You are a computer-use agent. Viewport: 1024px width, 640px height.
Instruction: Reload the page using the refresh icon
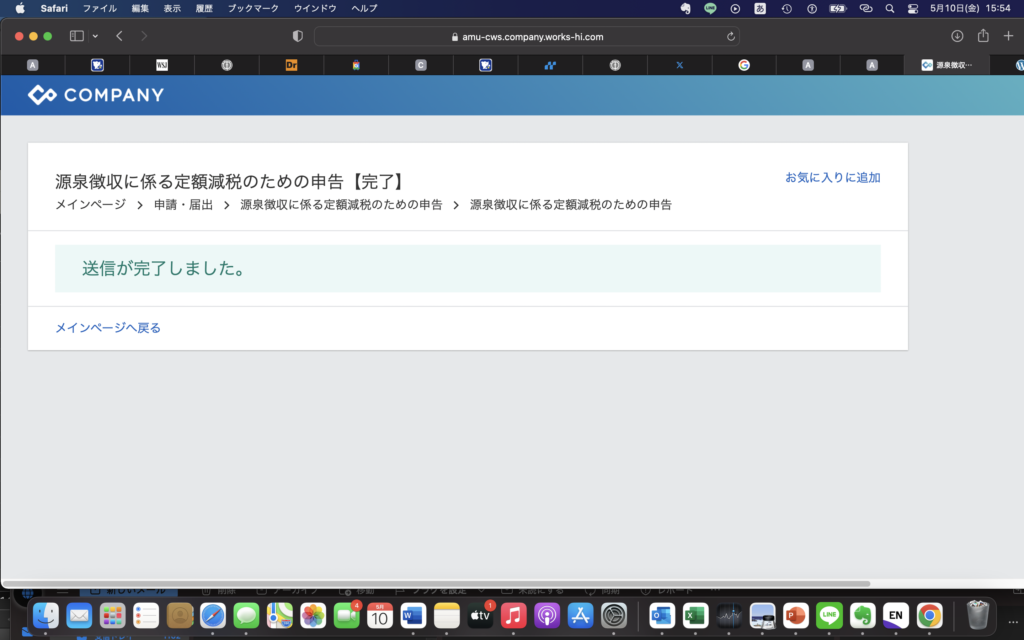click(731, 36)
